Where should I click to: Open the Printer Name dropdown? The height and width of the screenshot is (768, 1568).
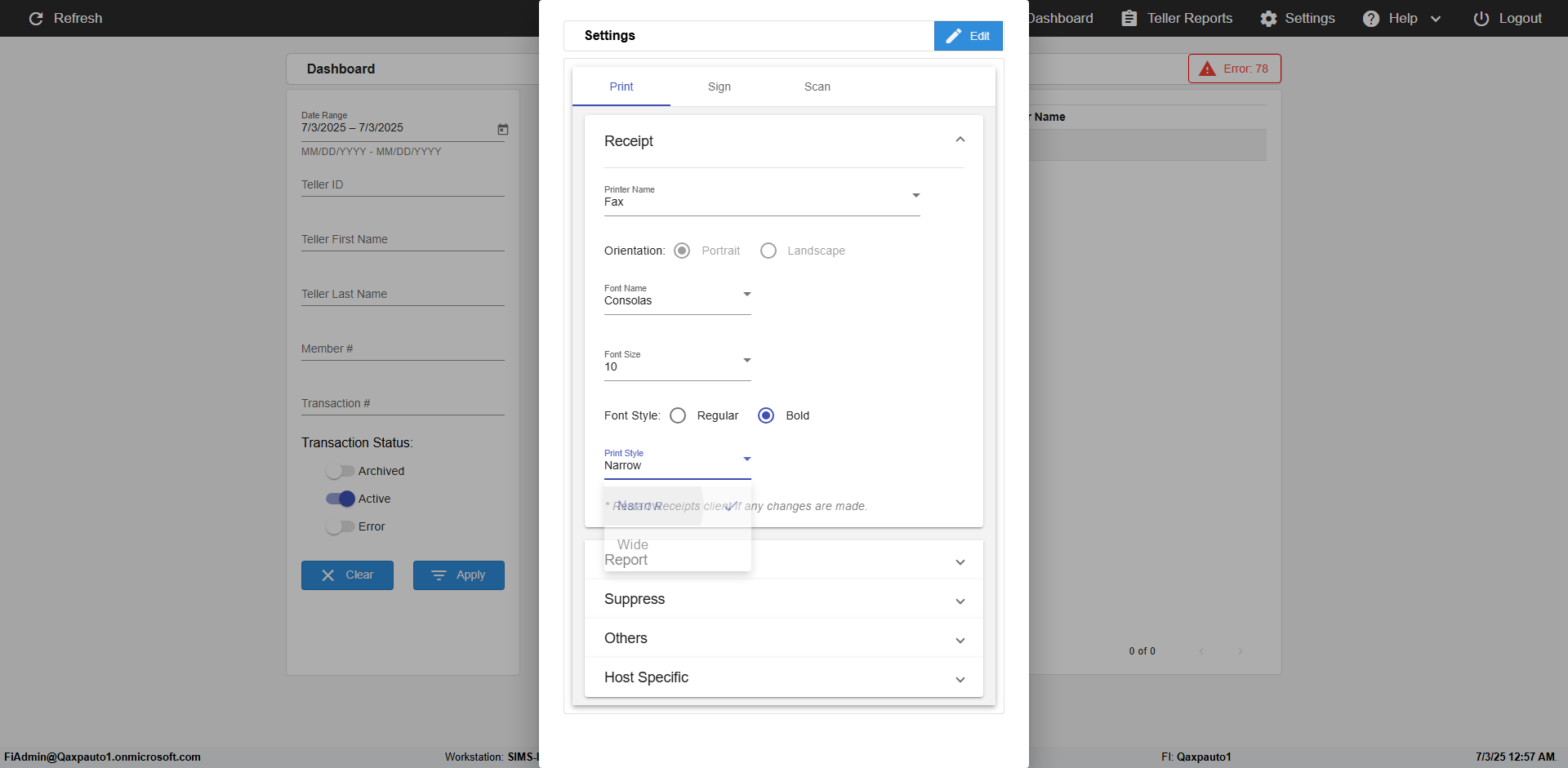coord(762,196)
